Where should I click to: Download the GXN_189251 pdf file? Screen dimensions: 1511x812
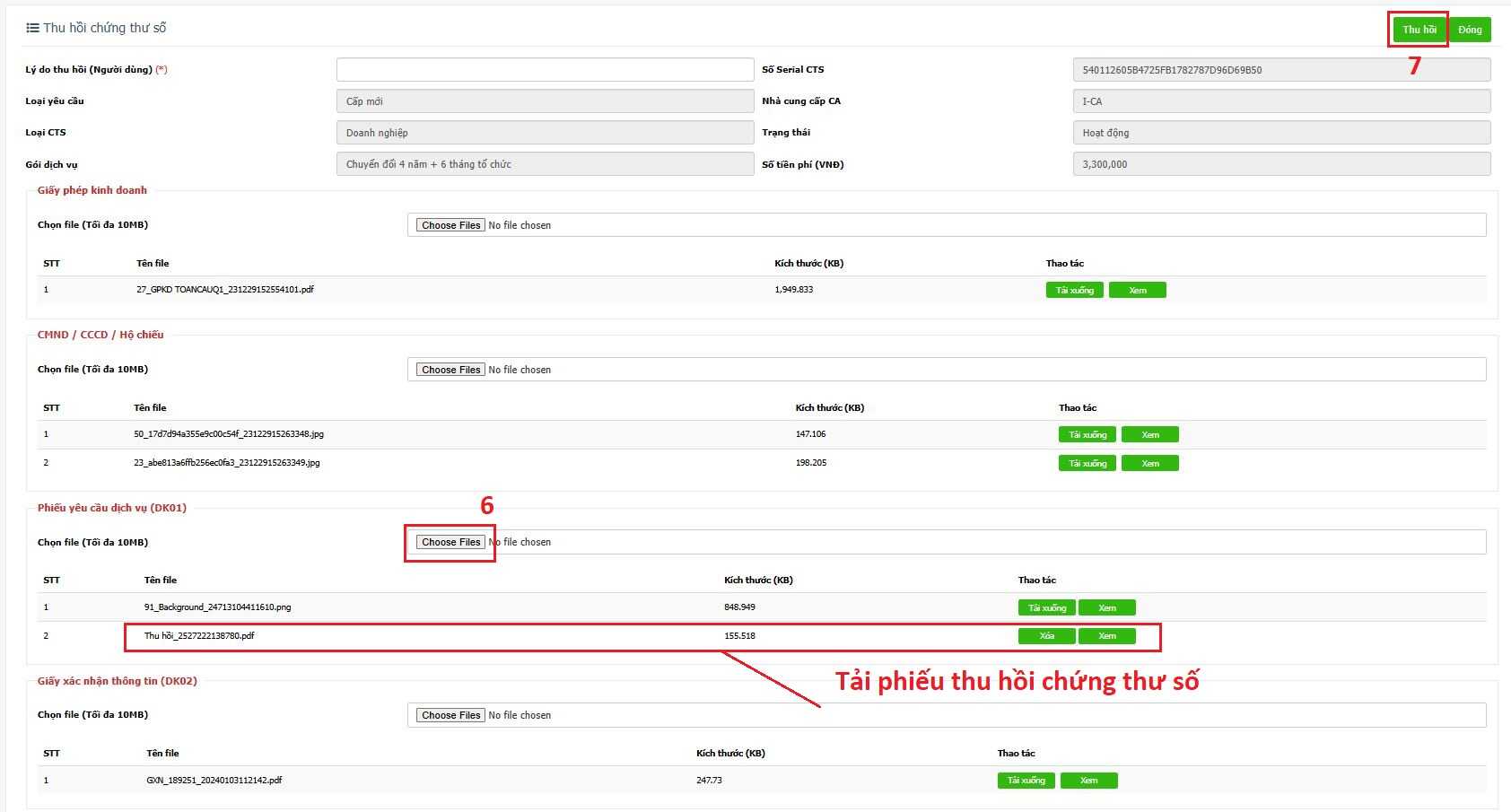tap(1026, 781)
